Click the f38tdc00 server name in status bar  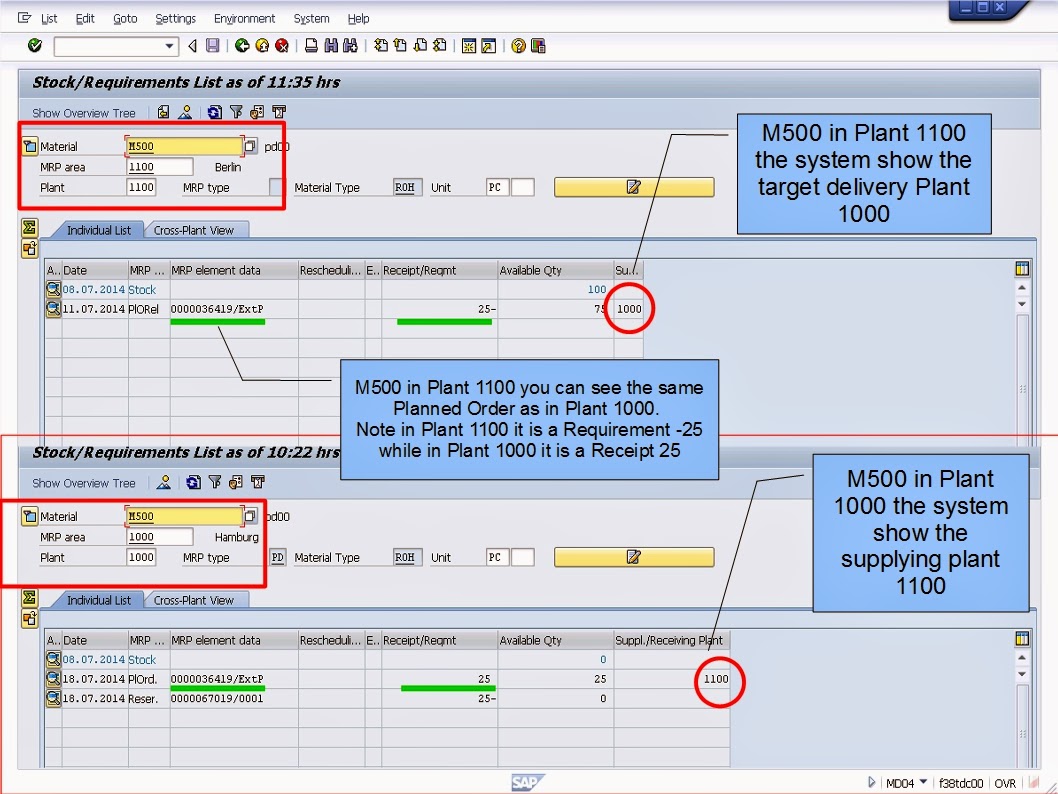961,783
